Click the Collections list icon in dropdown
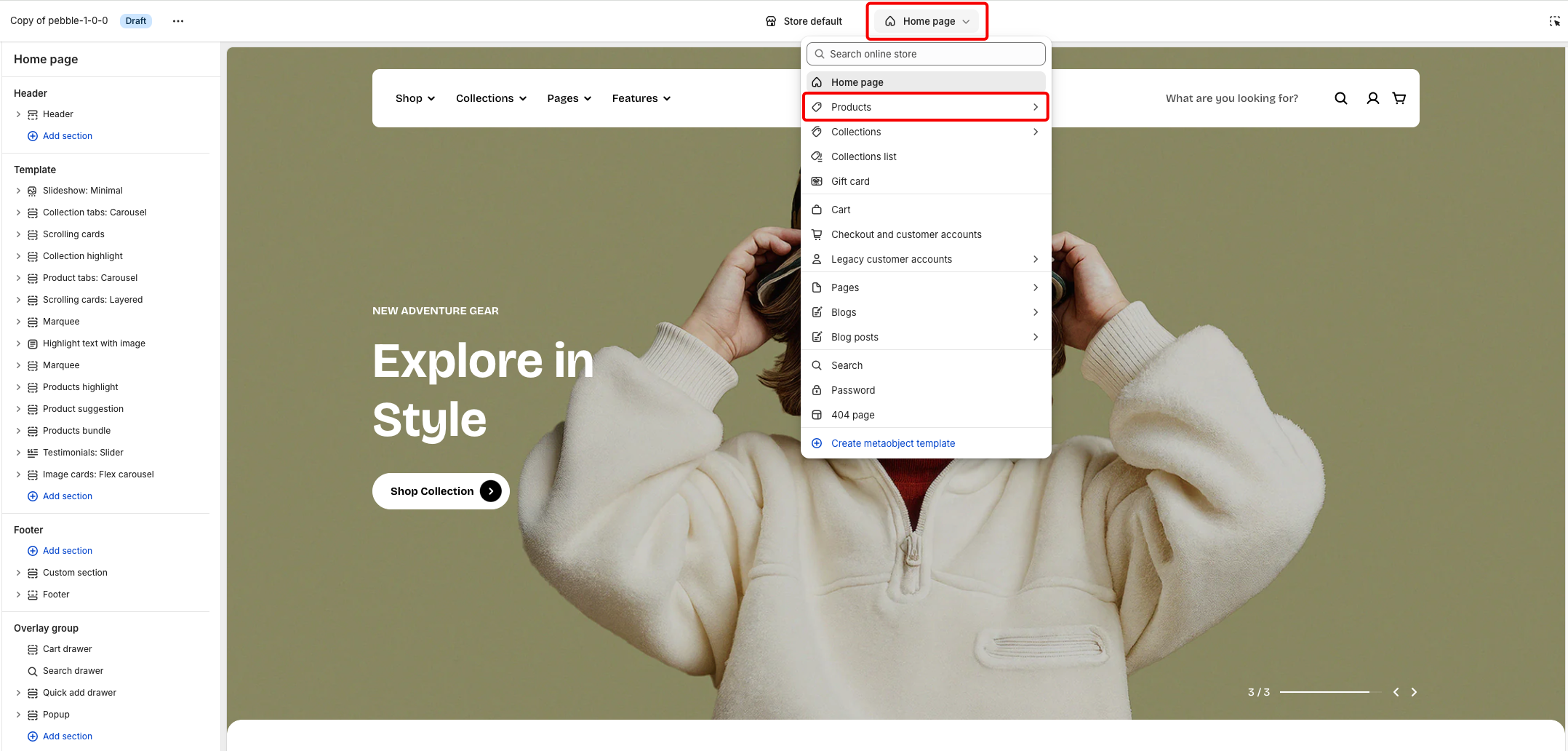1568x751 pixels. pyautogui.click(x=817, y=156)
